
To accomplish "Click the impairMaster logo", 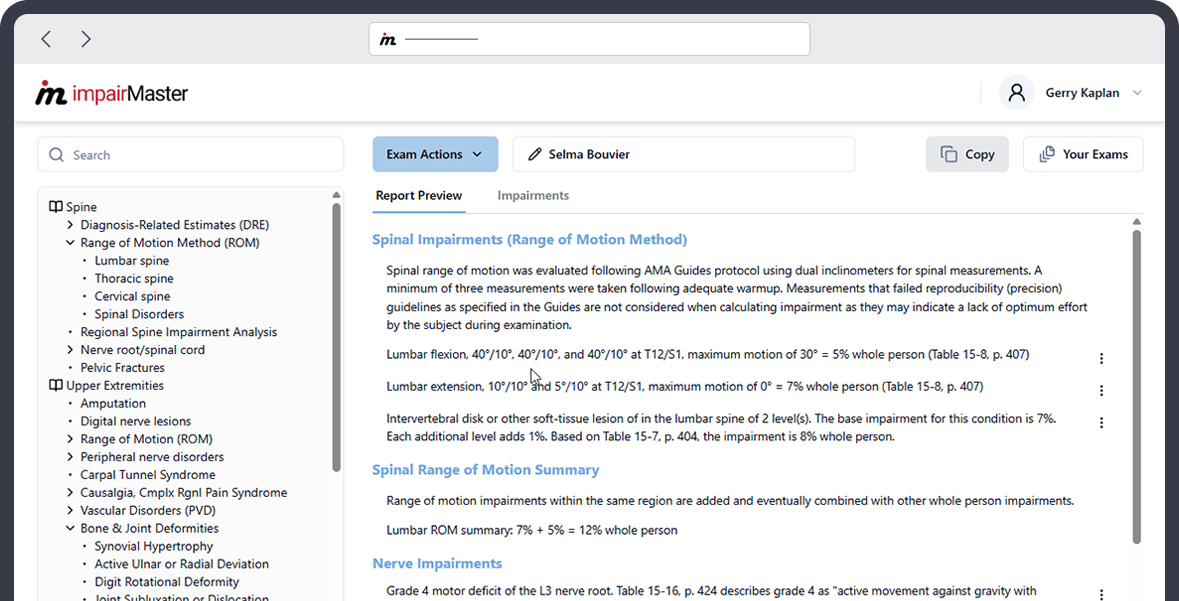I will (111, 94).
